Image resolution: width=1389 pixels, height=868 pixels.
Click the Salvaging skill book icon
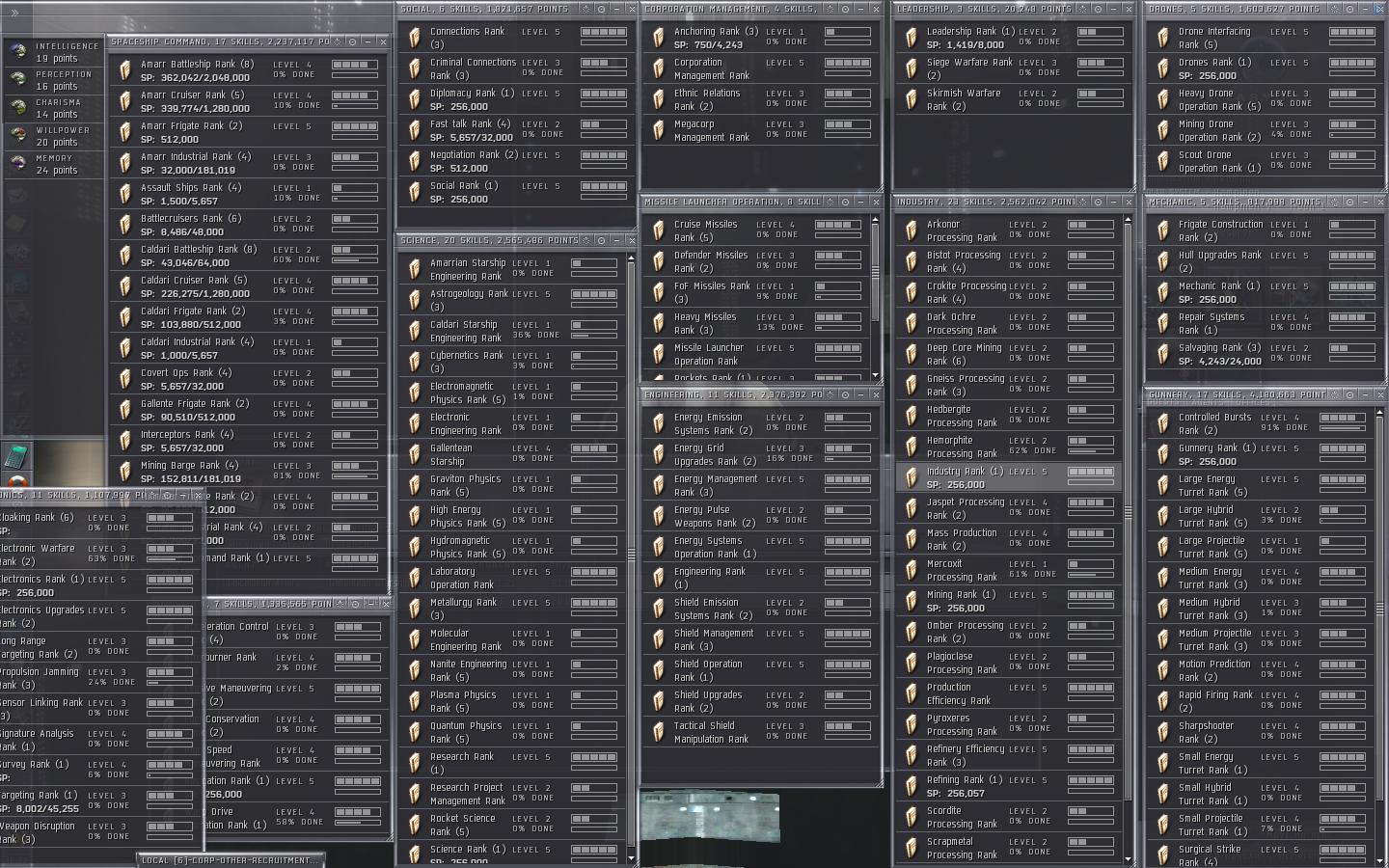(x=1162, y=354)
